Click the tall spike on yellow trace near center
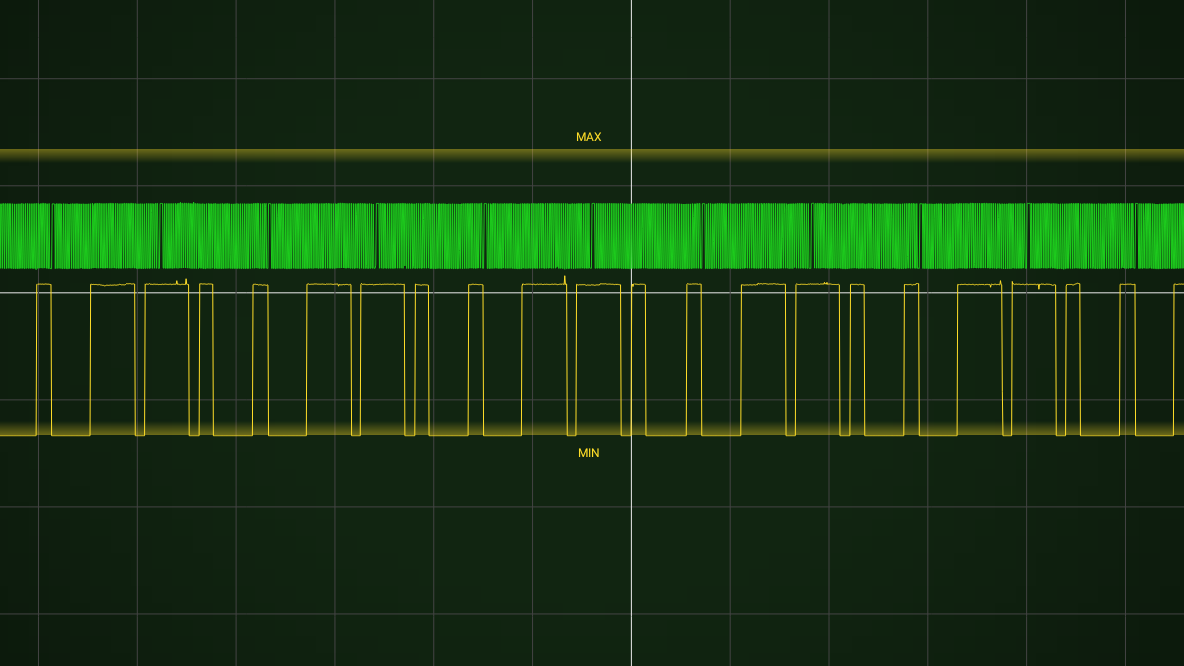 [565, 279]
